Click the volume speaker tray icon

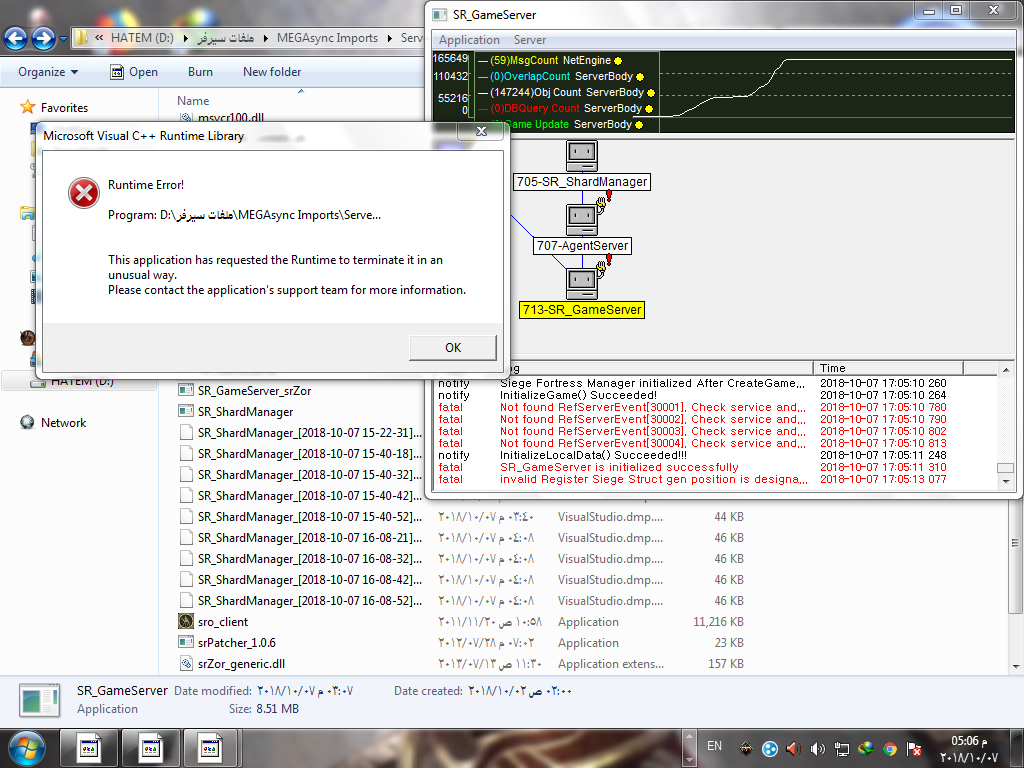coord(817,749)
